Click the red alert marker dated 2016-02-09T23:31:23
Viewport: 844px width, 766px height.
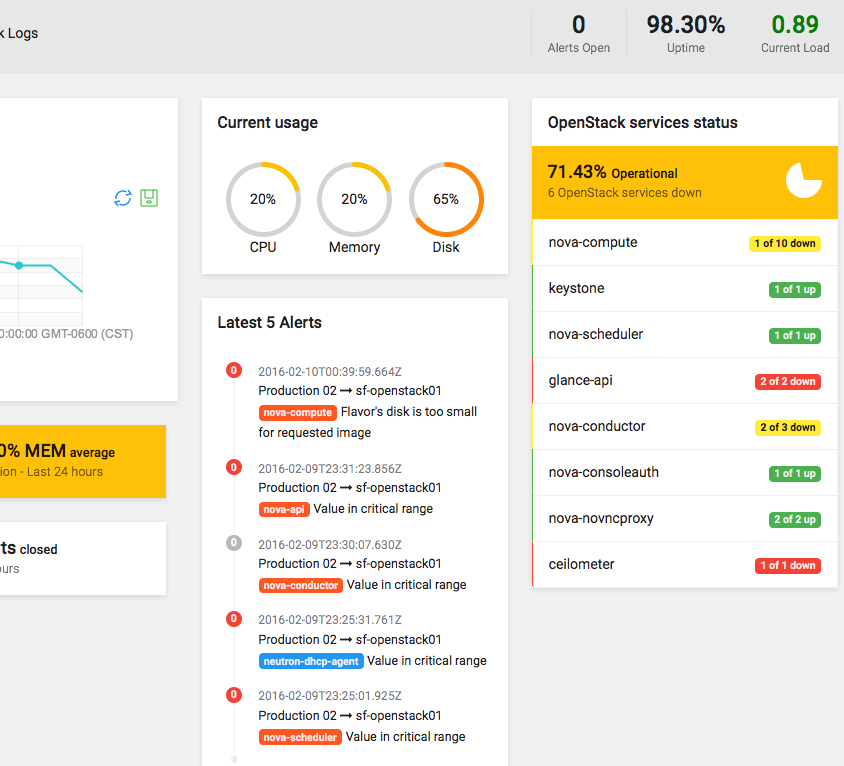tap(234, 467)
